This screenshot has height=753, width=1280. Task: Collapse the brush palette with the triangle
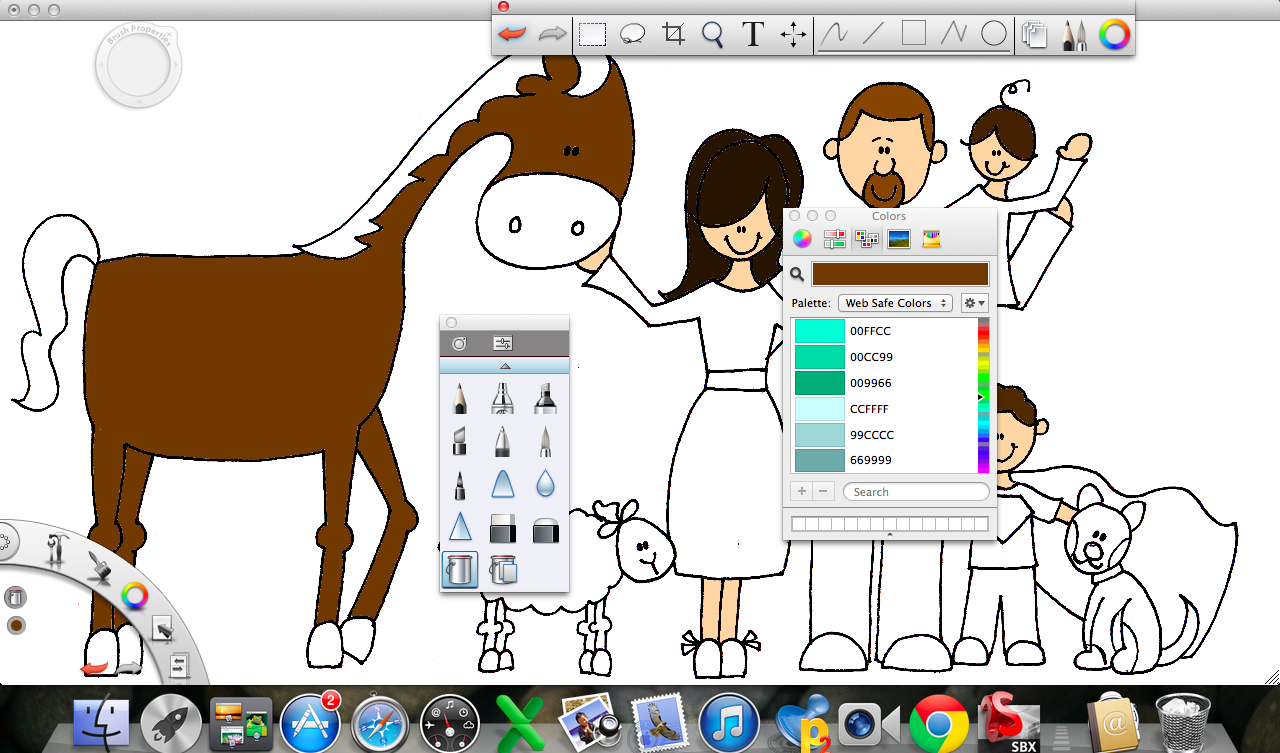(505, 366)
